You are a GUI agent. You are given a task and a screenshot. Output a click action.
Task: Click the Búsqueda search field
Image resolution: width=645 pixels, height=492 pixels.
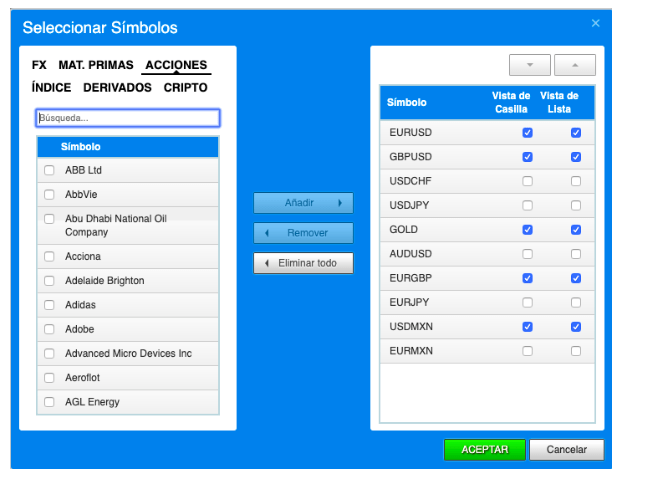tap(127, 118)
